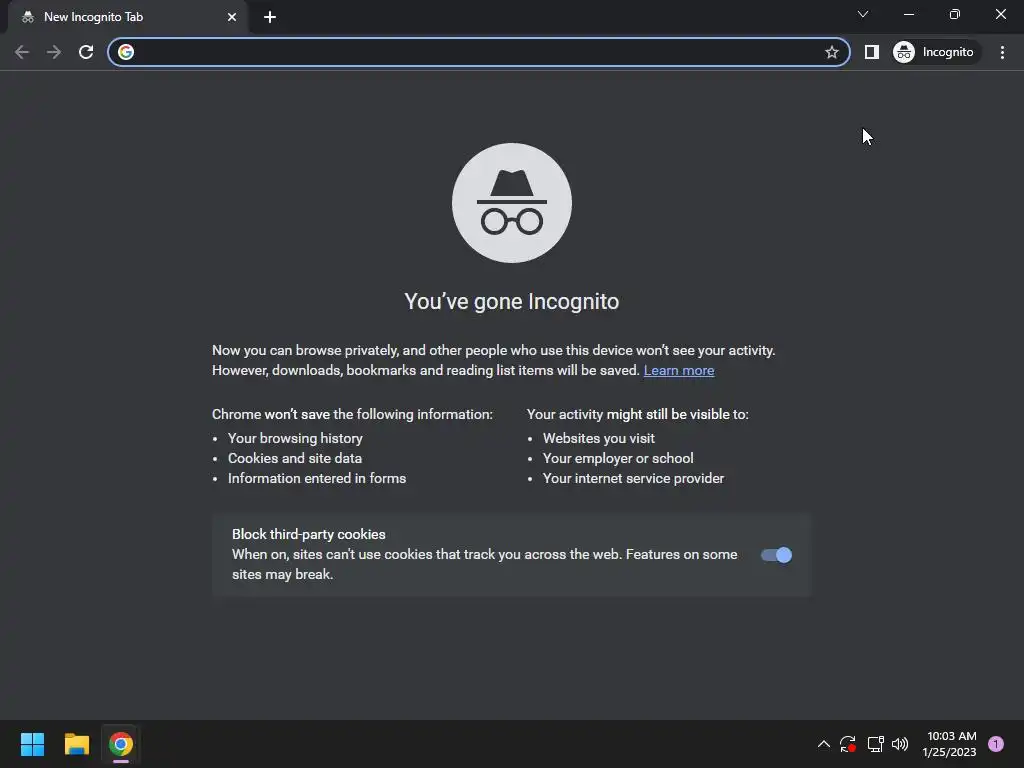This screenshot has height=768, width=1024.
Task: Click 'Information entered in forms' item
Action: pyautogui.click(x=317, y=479)
